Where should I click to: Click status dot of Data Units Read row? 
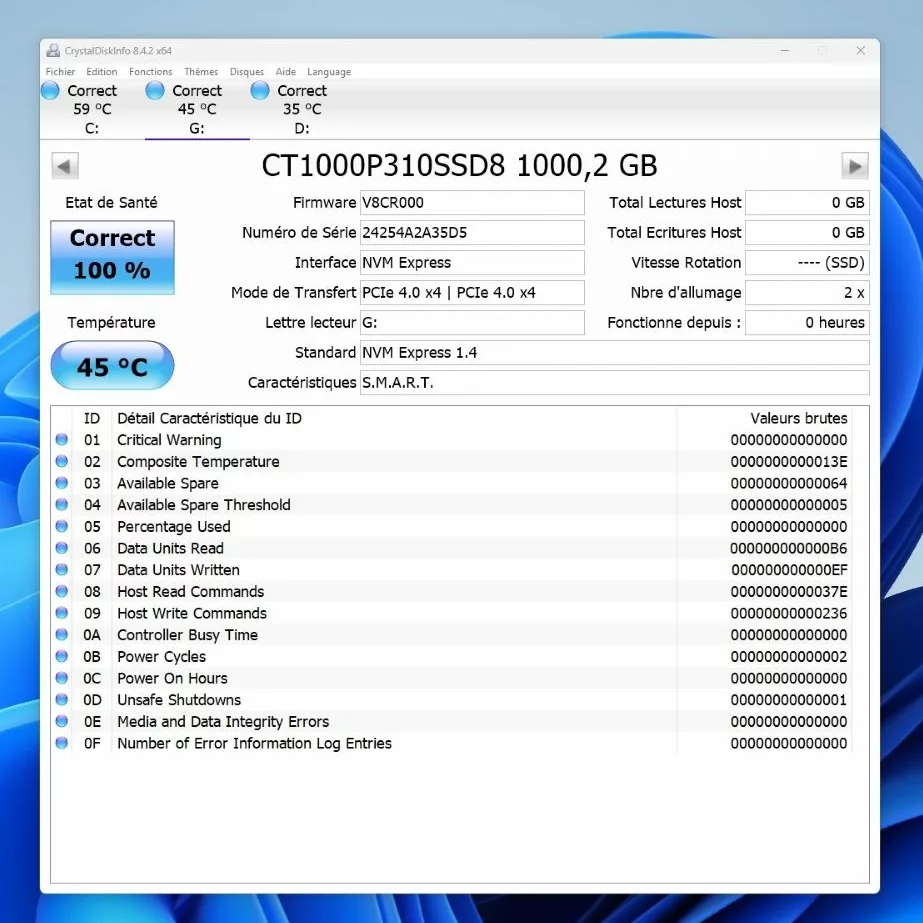pos(62,547)
